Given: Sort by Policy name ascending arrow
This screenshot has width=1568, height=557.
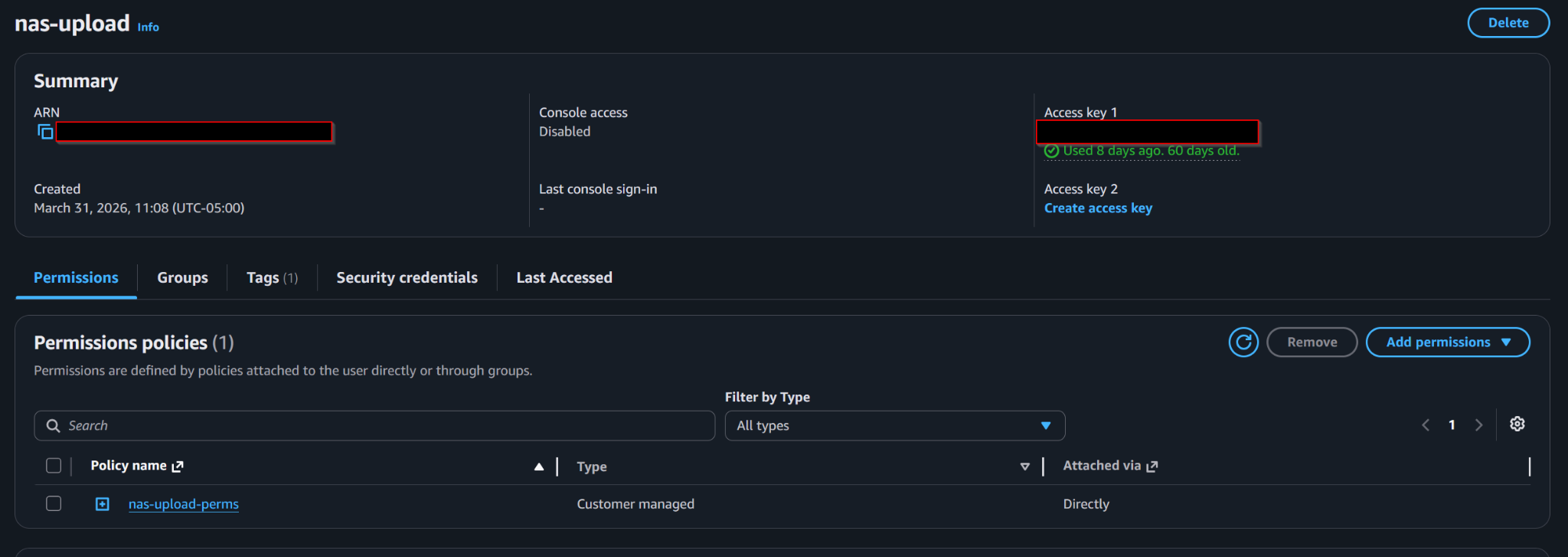Looking at the screenshot, I should (539, 467).
